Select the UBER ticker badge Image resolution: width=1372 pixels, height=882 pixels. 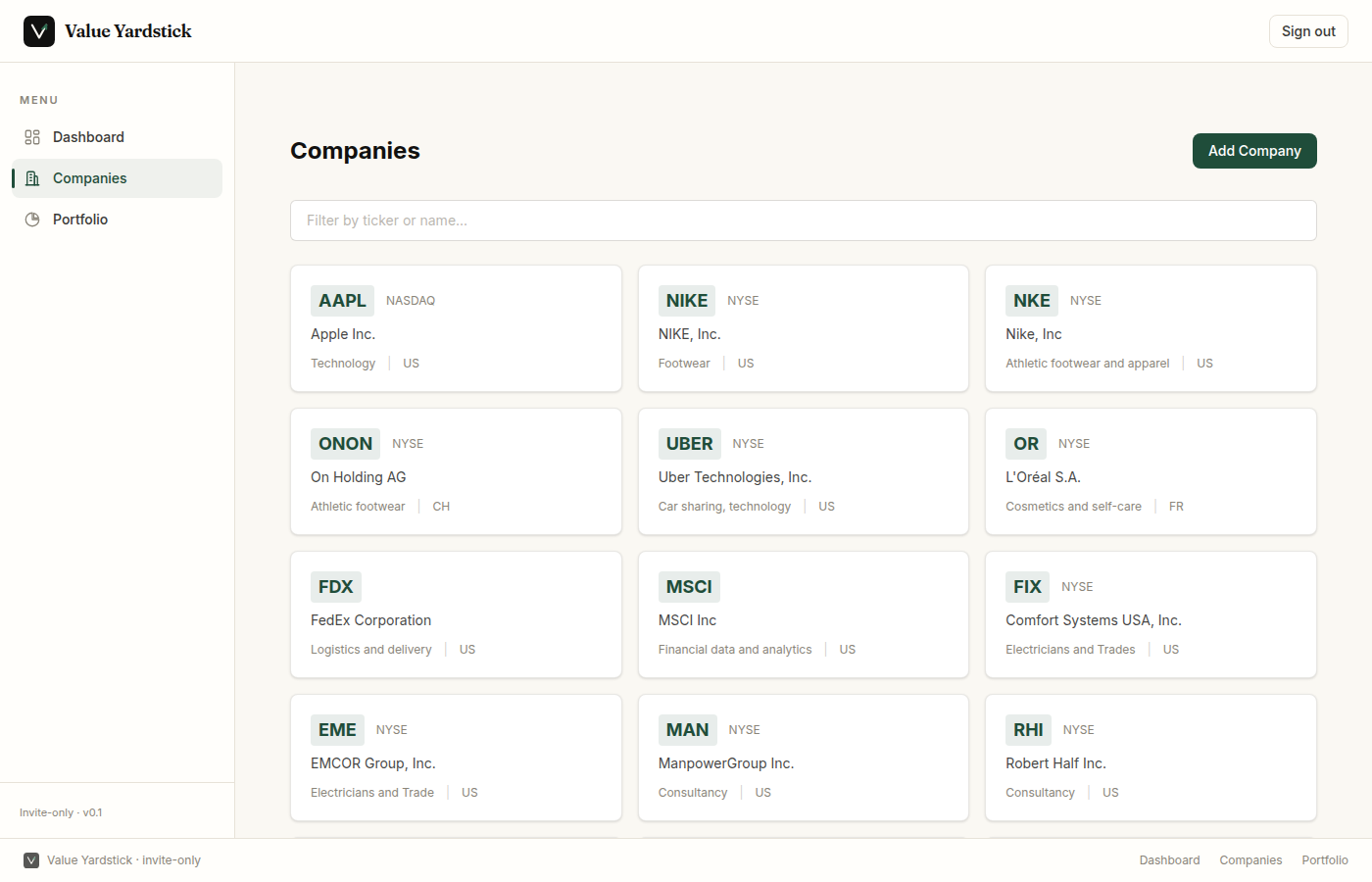tap(690, 444)
